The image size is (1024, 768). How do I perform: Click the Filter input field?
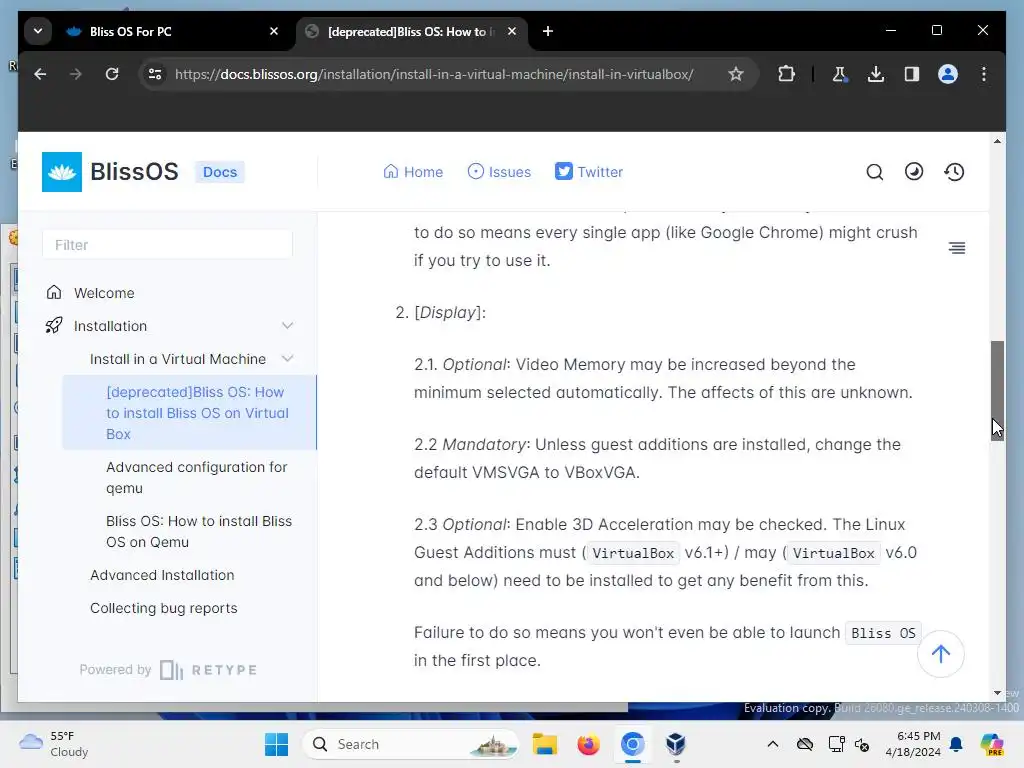[167, 245]
